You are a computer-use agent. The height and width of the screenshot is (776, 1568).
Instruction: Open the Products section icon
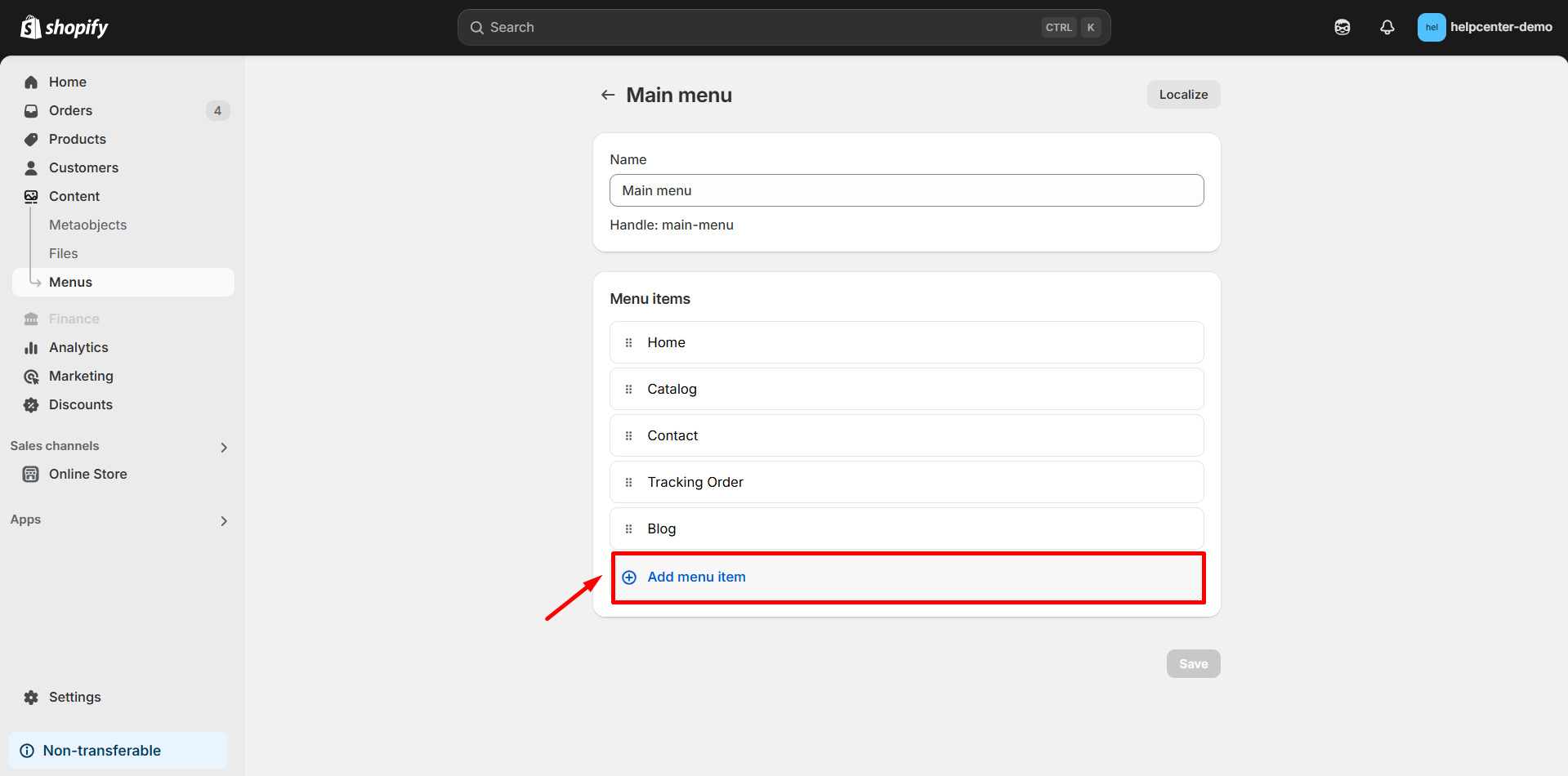coord(30,139)
